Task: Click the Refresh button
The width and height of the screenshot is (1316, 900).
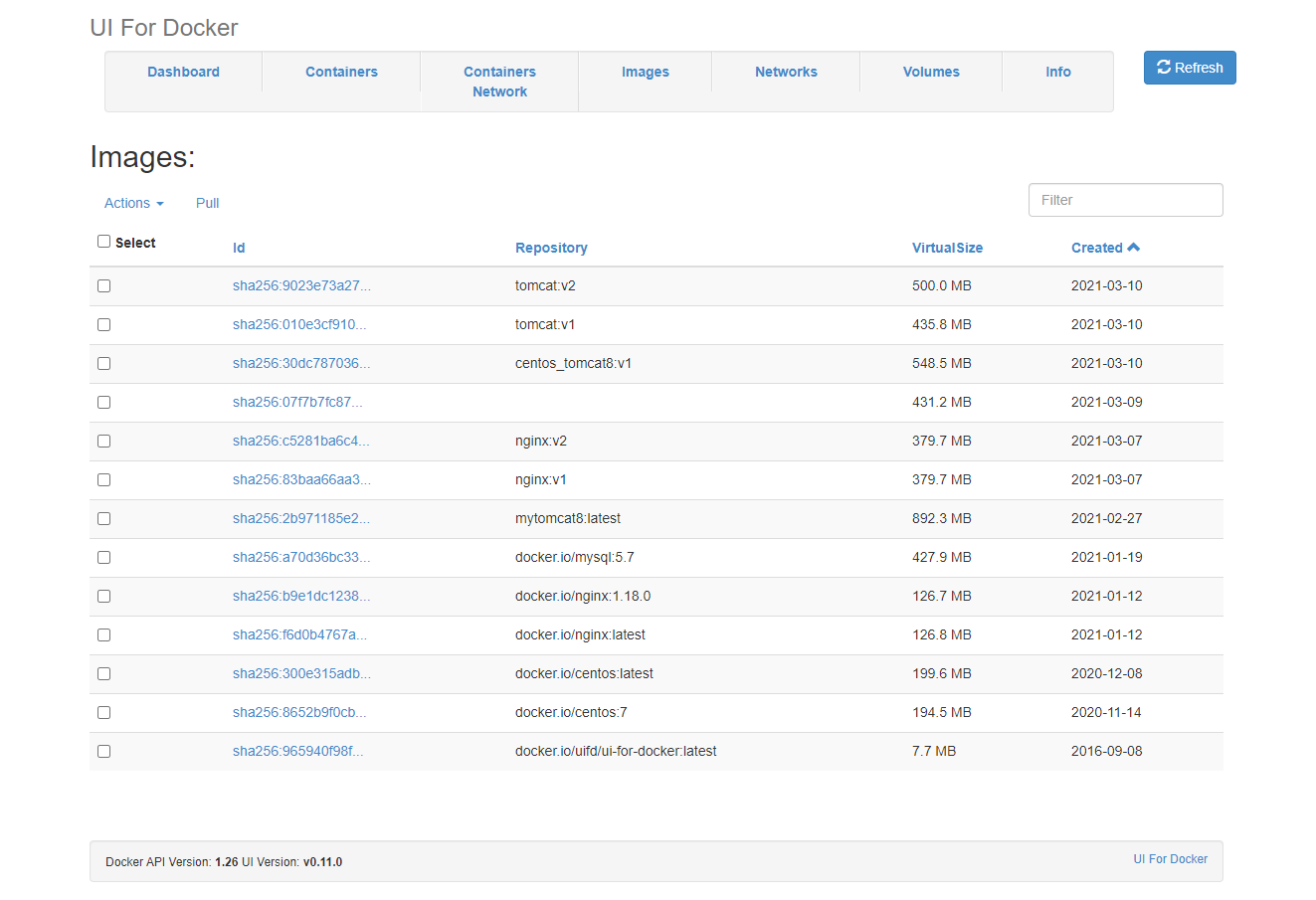Action: (x=1190, y=68)
